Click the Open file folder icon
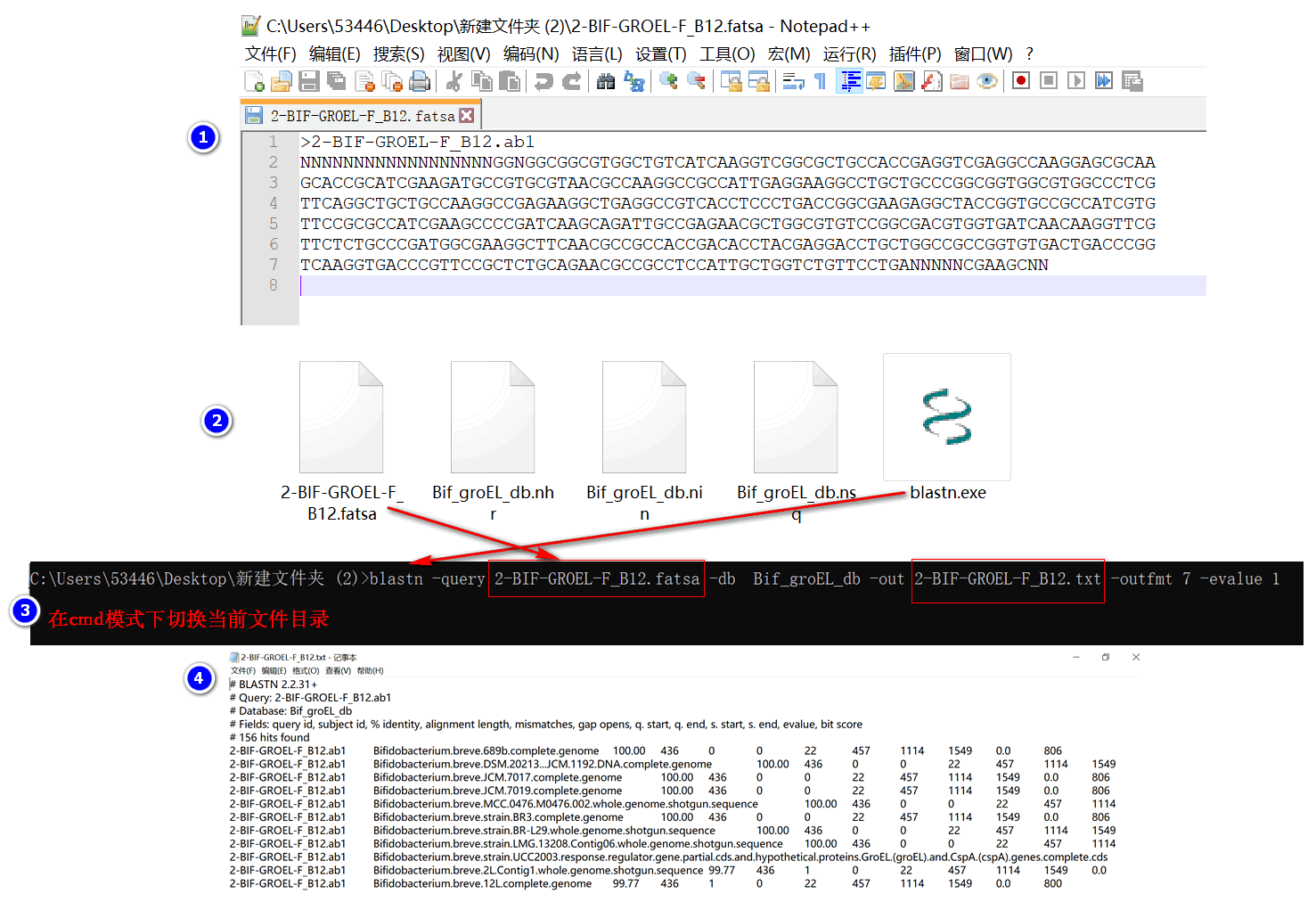The width and height of the screenshot is (1316, 902). pyautogui.click(x=282, y=82)
